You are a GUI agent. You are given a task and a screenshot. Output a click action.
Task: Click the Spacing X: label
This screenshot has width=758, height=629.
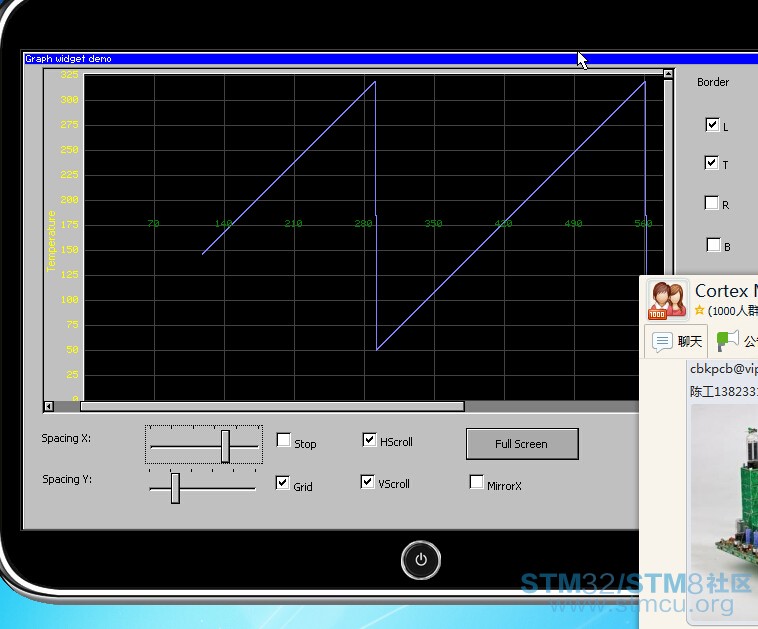click(66, 438)
